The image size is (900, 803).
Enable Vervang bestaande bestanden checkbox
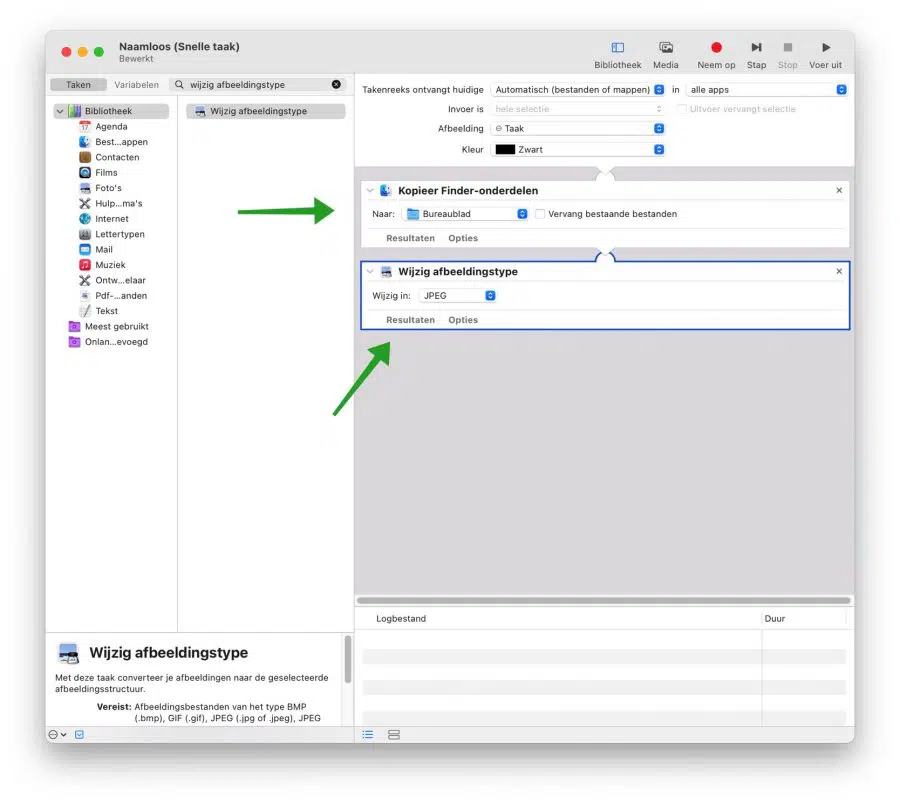tap(540, 214)
